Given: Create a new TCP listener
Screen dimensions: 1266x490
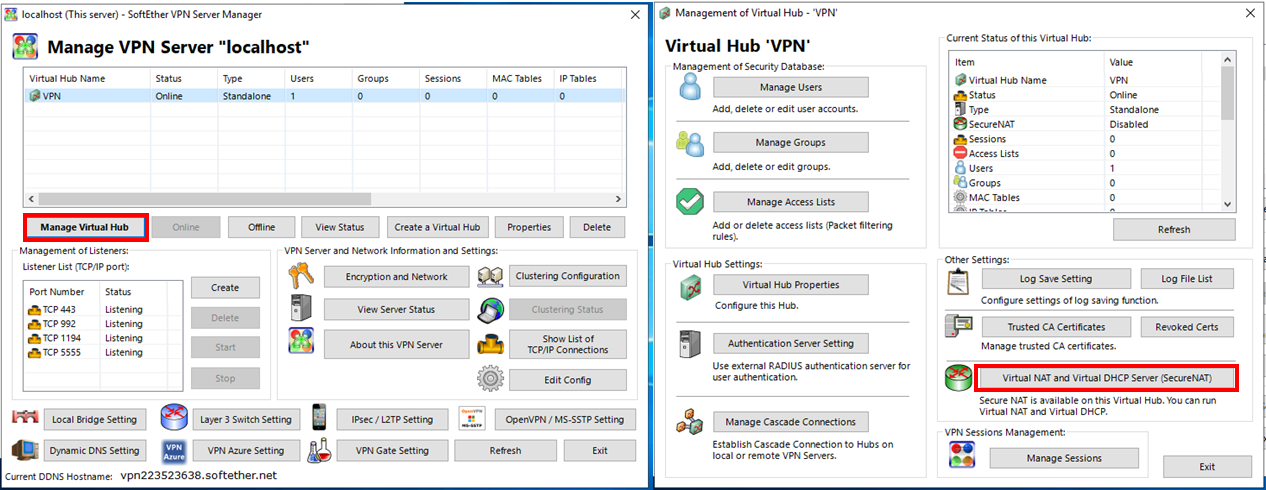Looking at the screenshot, I should pos(225,288).
